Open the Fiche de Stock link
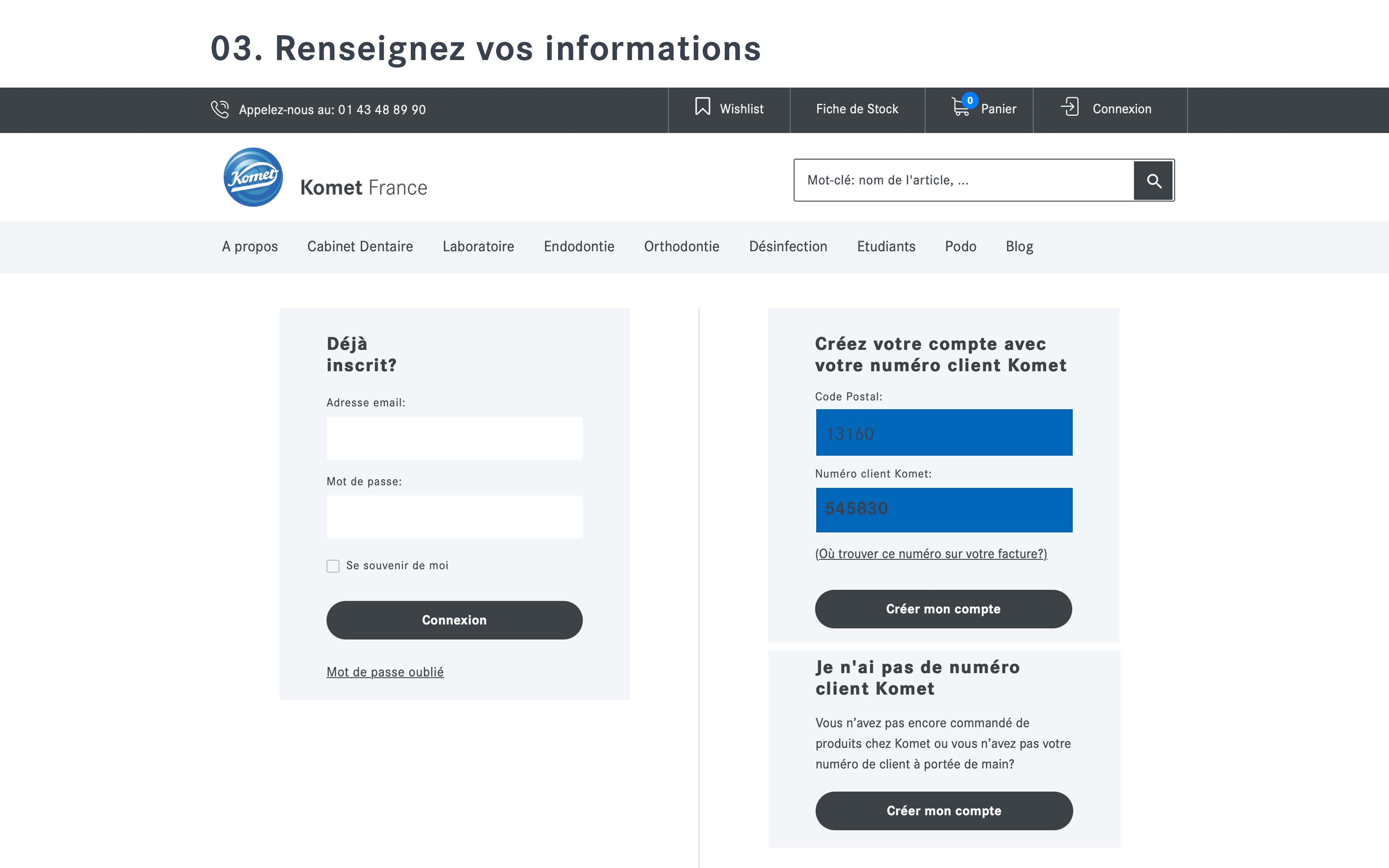Screen dimensions: 1389x868 tap(857, 109)
